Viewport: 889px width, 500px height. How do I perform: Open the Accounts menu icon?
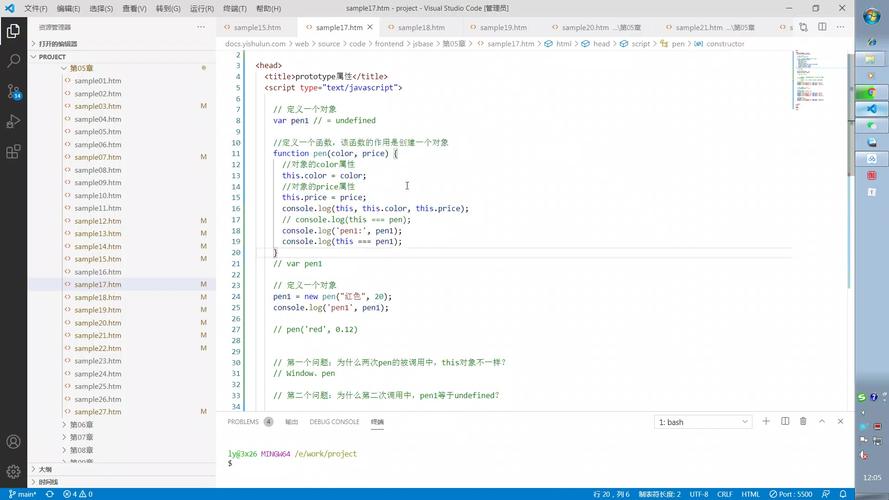13,442
